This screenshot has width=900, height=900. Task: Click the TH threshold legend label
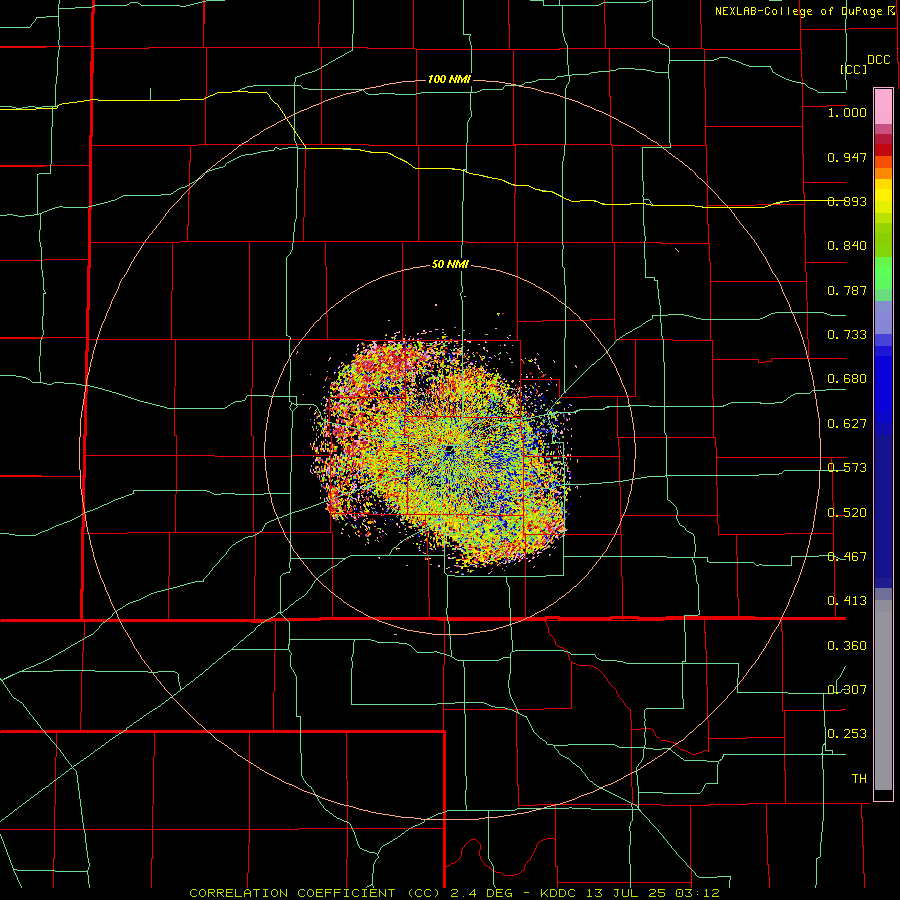tap(859, 779)
